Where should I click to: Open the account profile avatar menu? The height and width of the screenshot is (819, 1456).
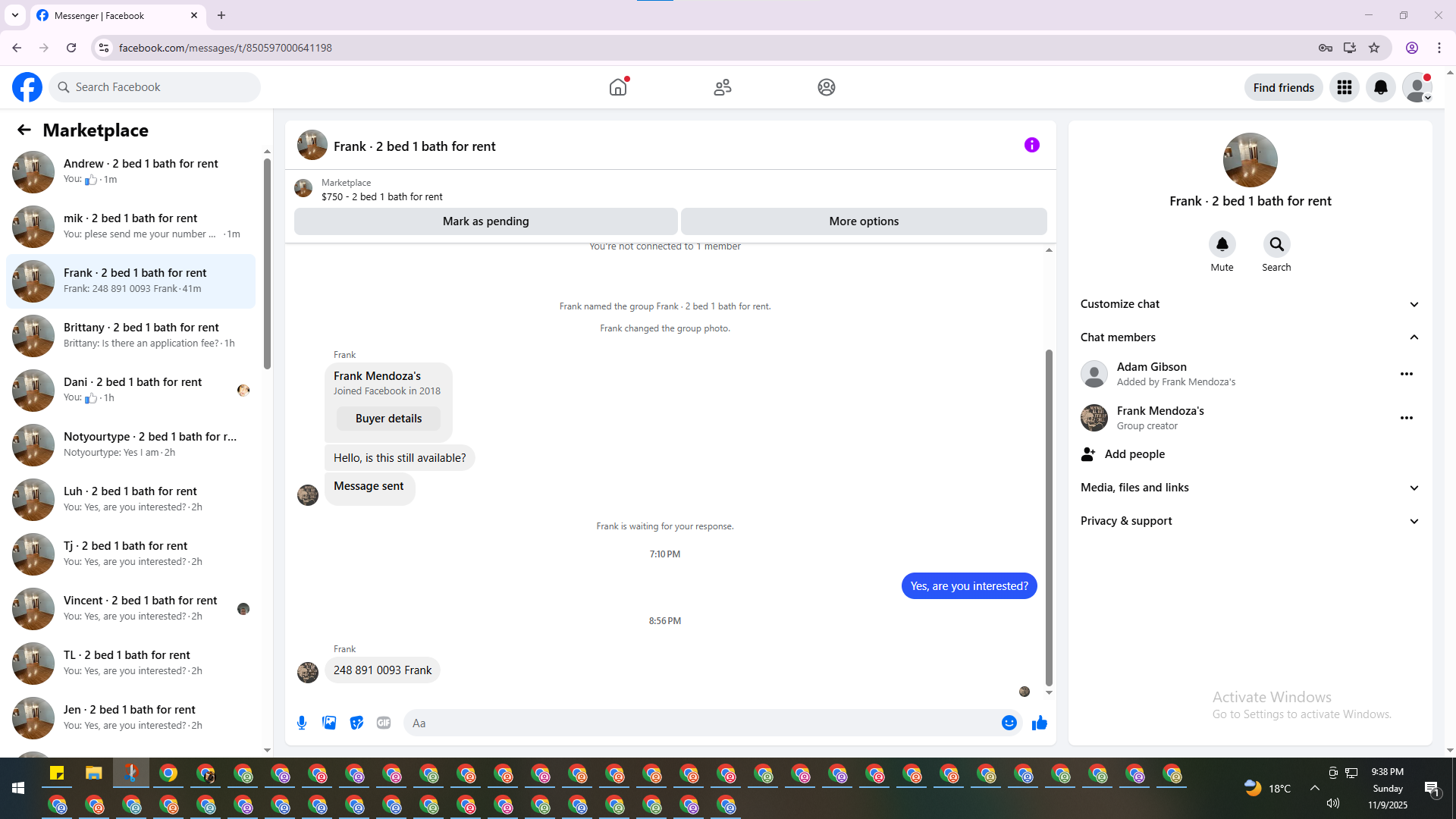tap(1417, 87)
